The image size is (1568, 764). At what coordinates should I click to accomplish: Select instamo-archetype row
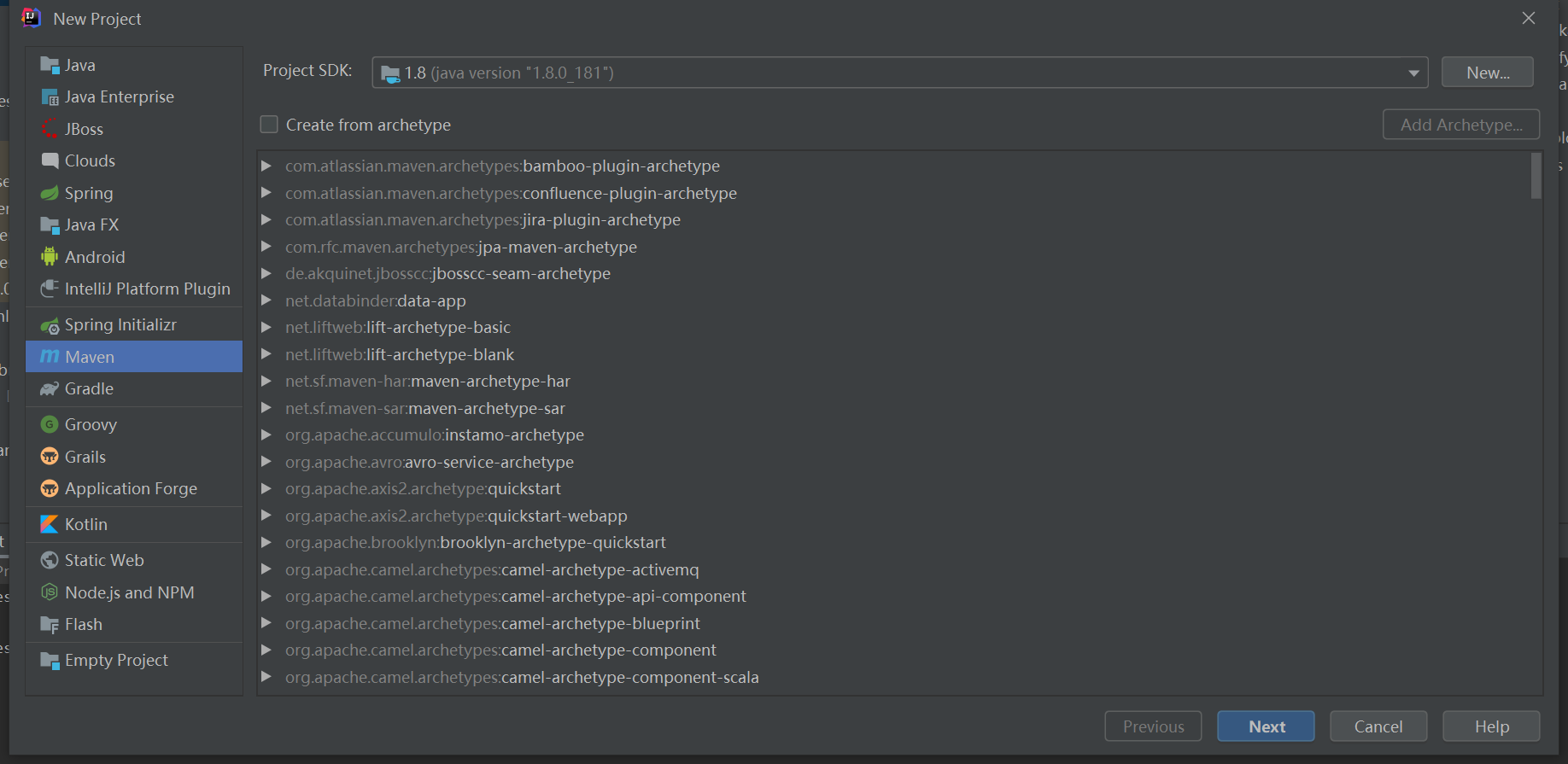click(x=894, y=435)
